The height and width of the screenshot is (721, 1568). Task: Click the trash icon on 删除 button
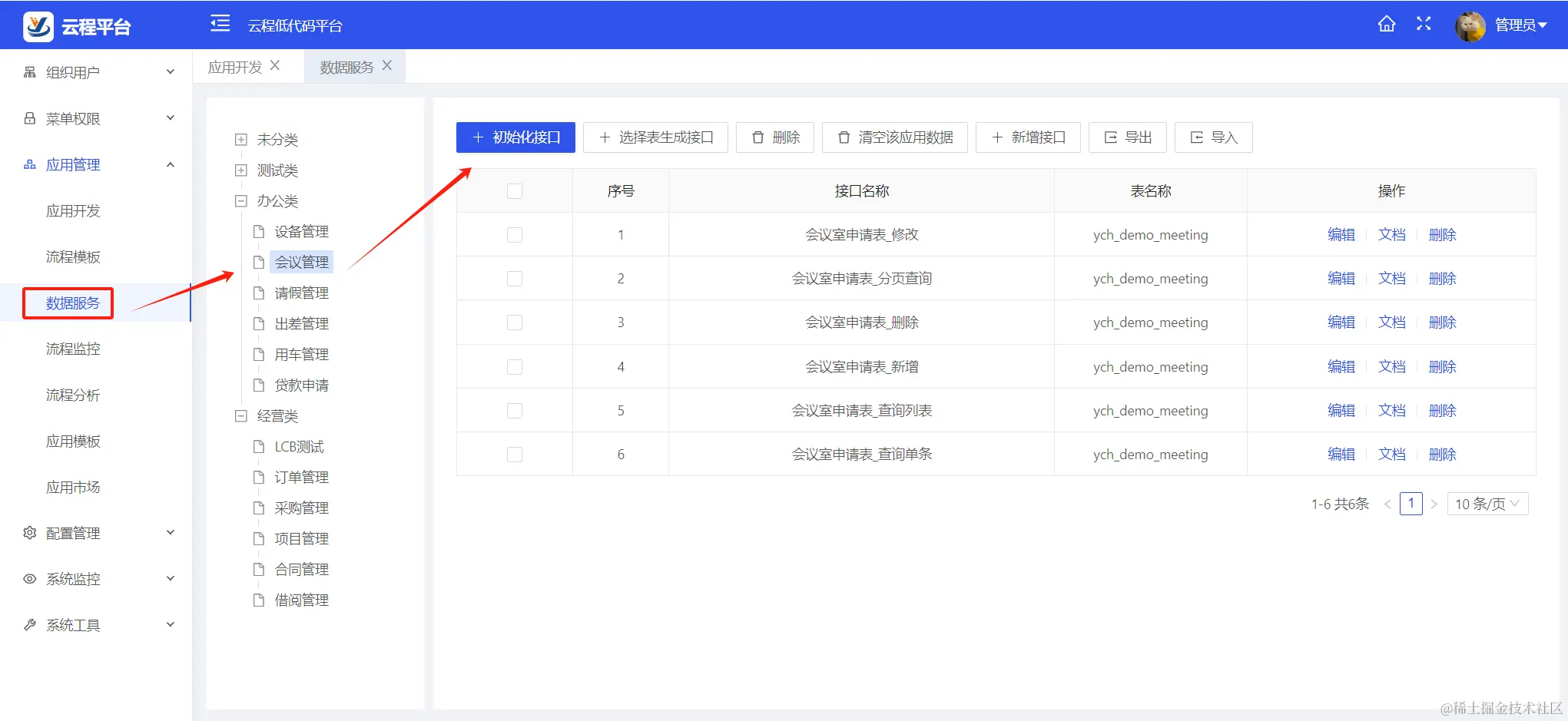(757, 137)
